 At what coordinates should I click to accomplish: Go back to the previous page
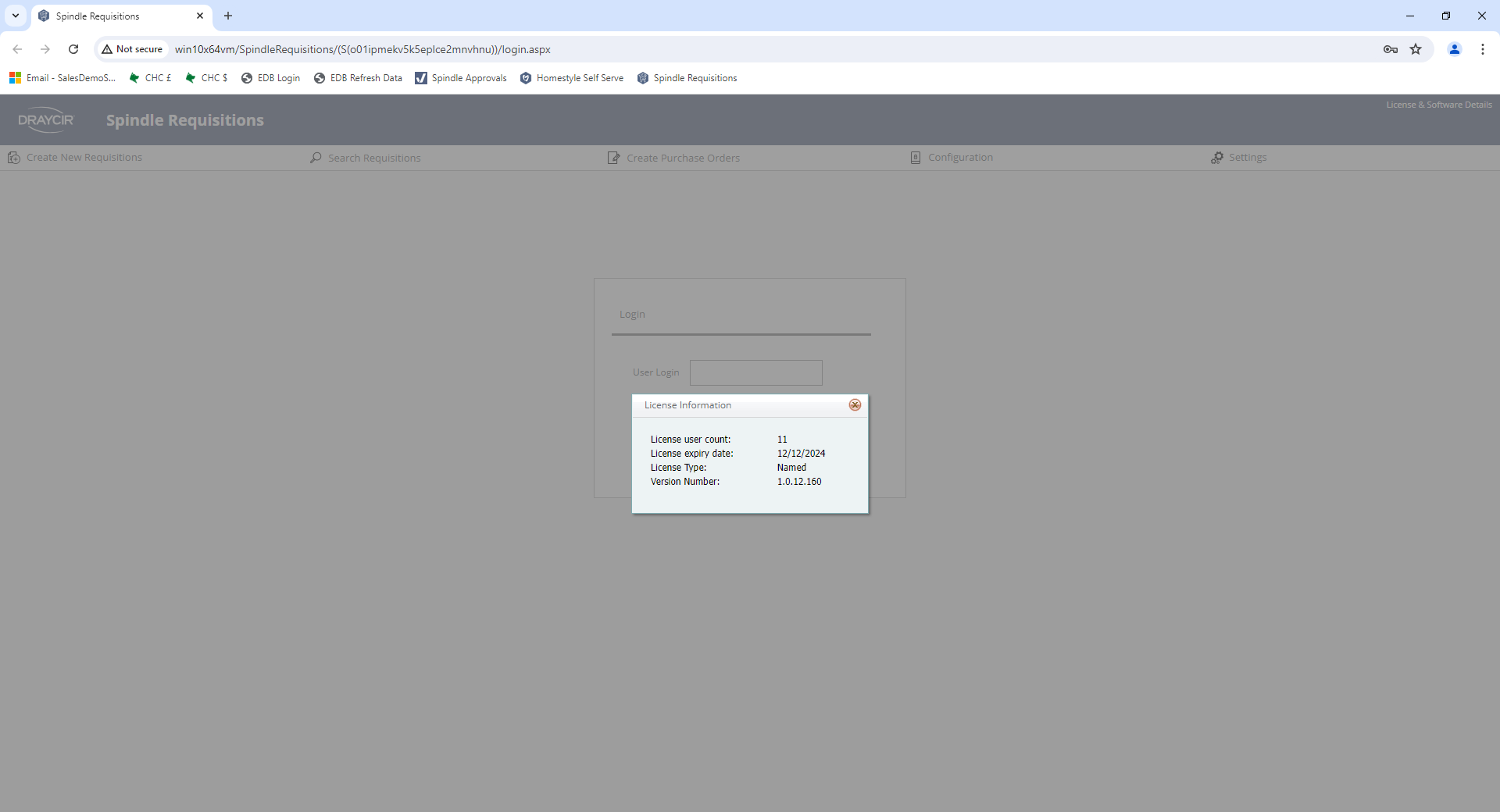17,49
